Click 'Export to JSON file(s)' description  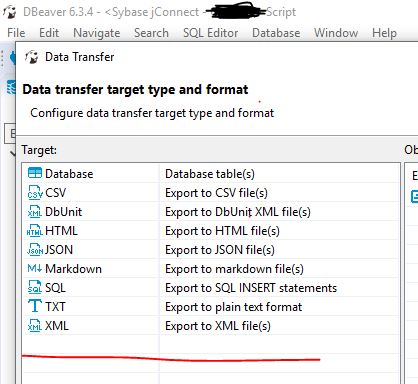[x=220, y=250]
